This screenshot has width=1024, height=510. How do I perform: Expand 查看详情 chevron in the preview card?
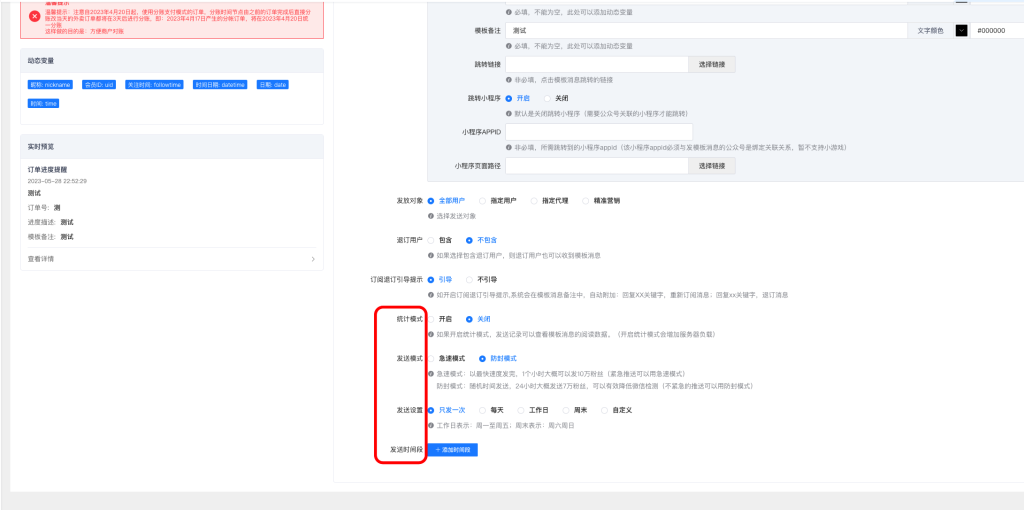313,259
